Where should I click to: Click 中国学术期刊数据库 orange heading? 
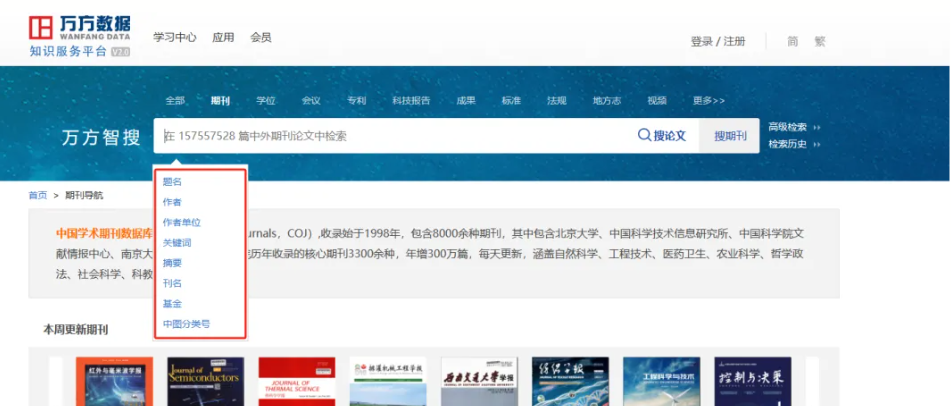104,233
